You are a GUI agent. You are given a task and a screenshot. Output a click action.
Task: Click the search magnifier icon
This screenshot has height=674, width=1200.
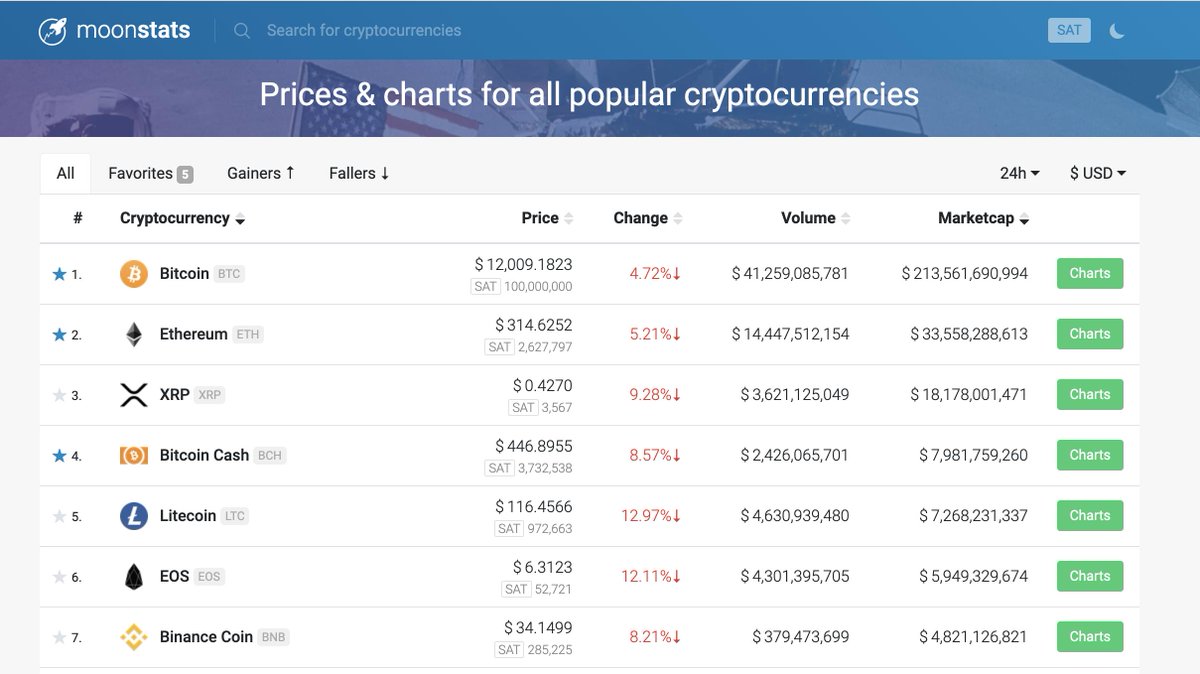[x=242, y=31]
